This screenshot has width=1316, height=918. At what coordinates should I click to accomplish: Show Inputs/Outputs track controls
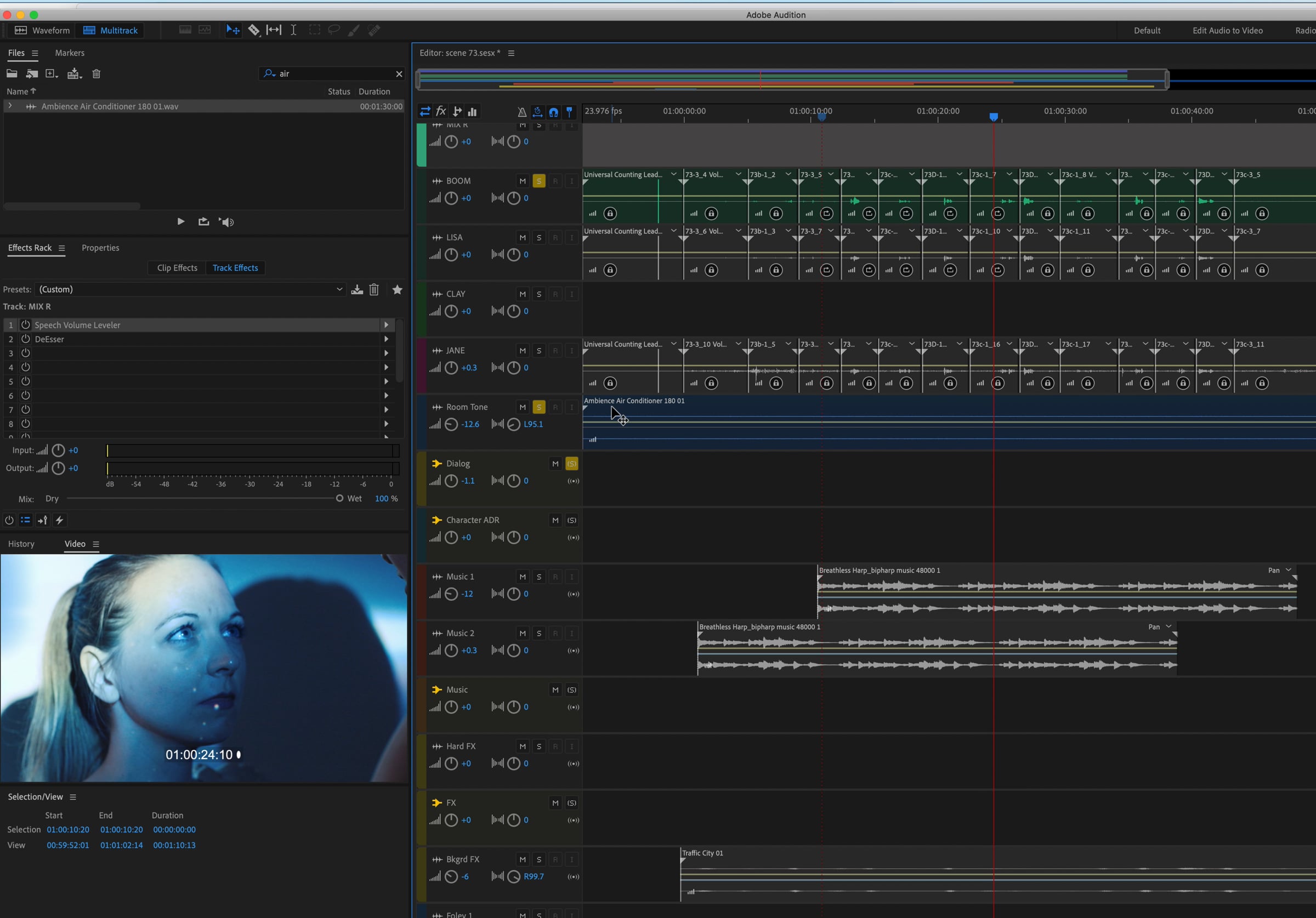click(x=425, y=112)
